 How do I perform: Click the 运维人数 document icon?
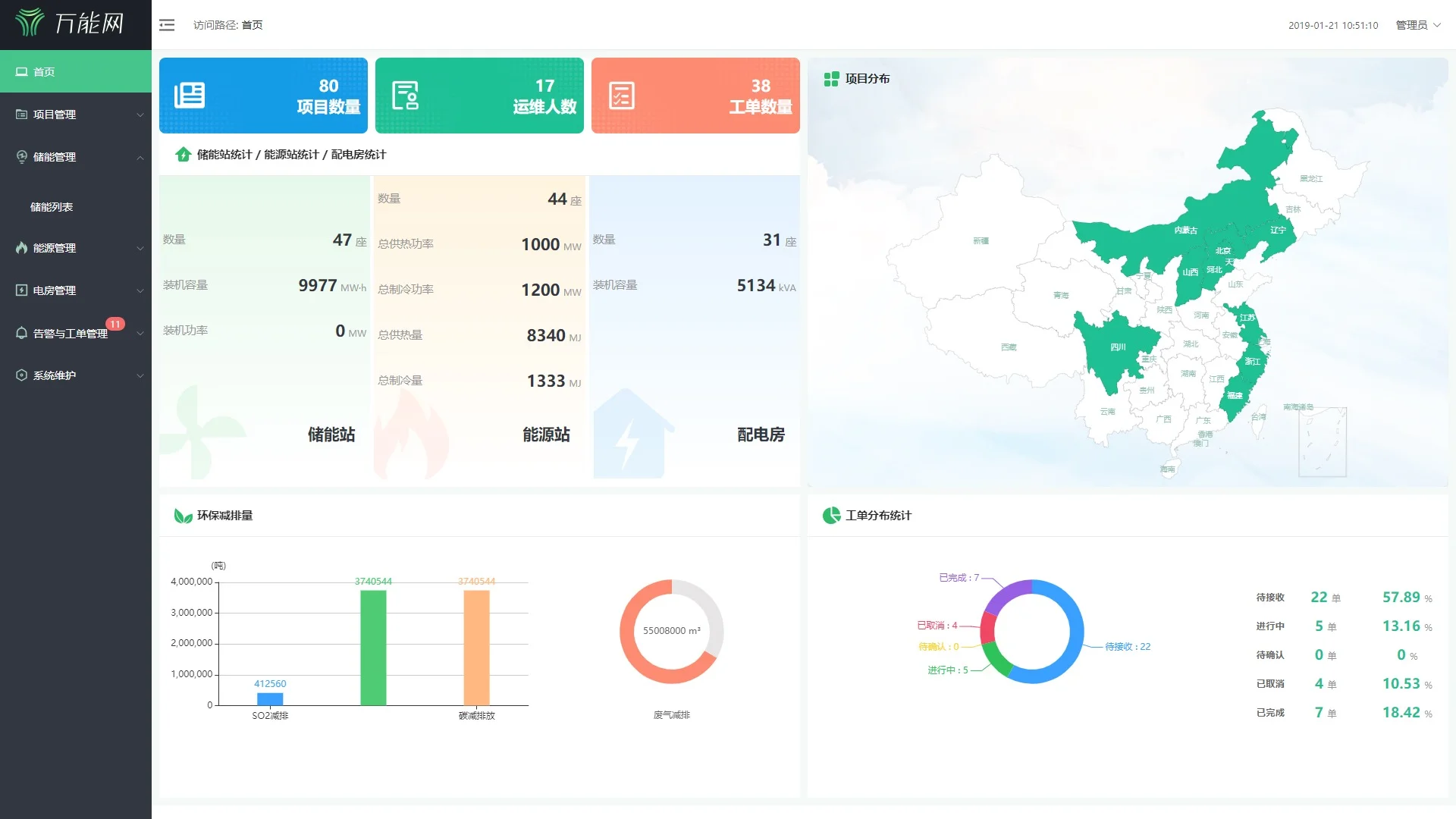pyautogui.click(x=405, y=96)
